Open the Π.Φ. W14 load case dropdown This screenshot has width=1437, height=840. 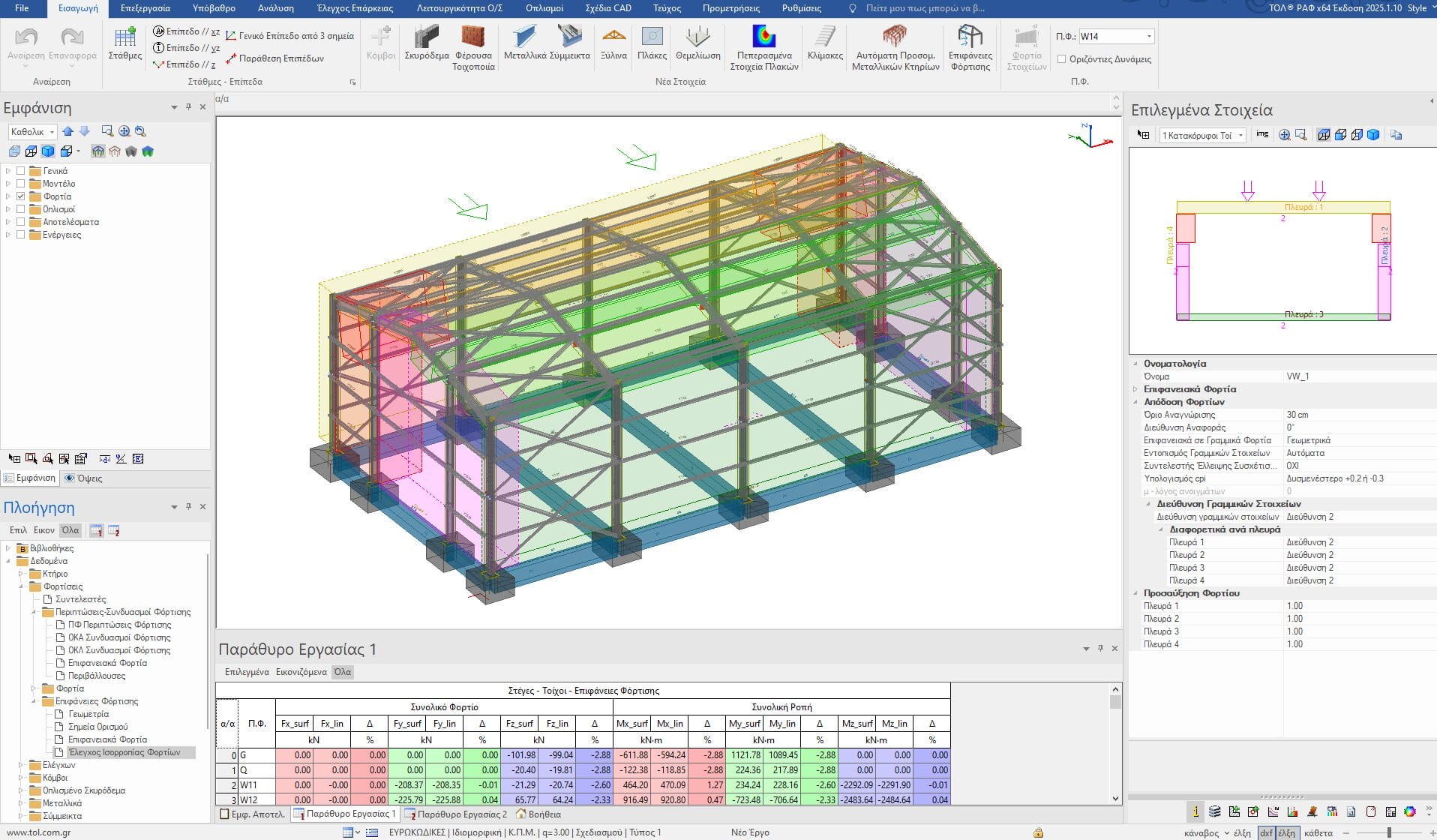tap(1148, 36)
